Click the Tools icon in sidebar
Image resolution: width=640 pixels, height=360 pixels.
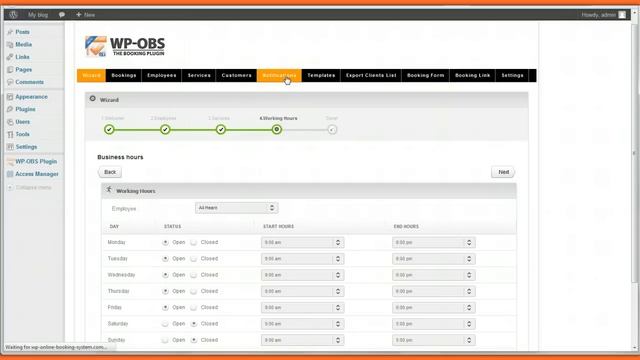point(10,134)
